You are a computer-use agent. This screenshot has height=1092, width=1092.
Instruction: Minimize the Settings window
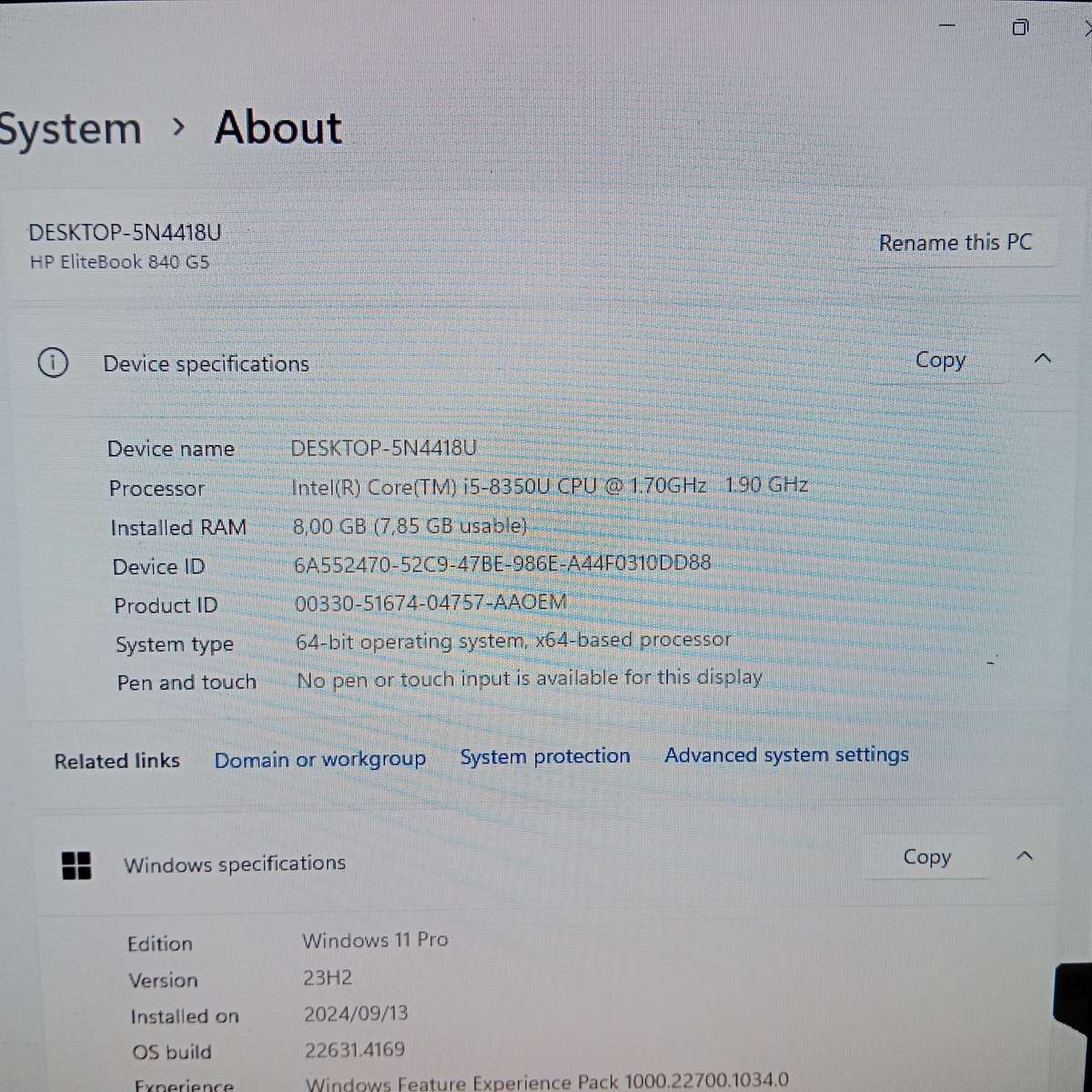click(946, 25)
